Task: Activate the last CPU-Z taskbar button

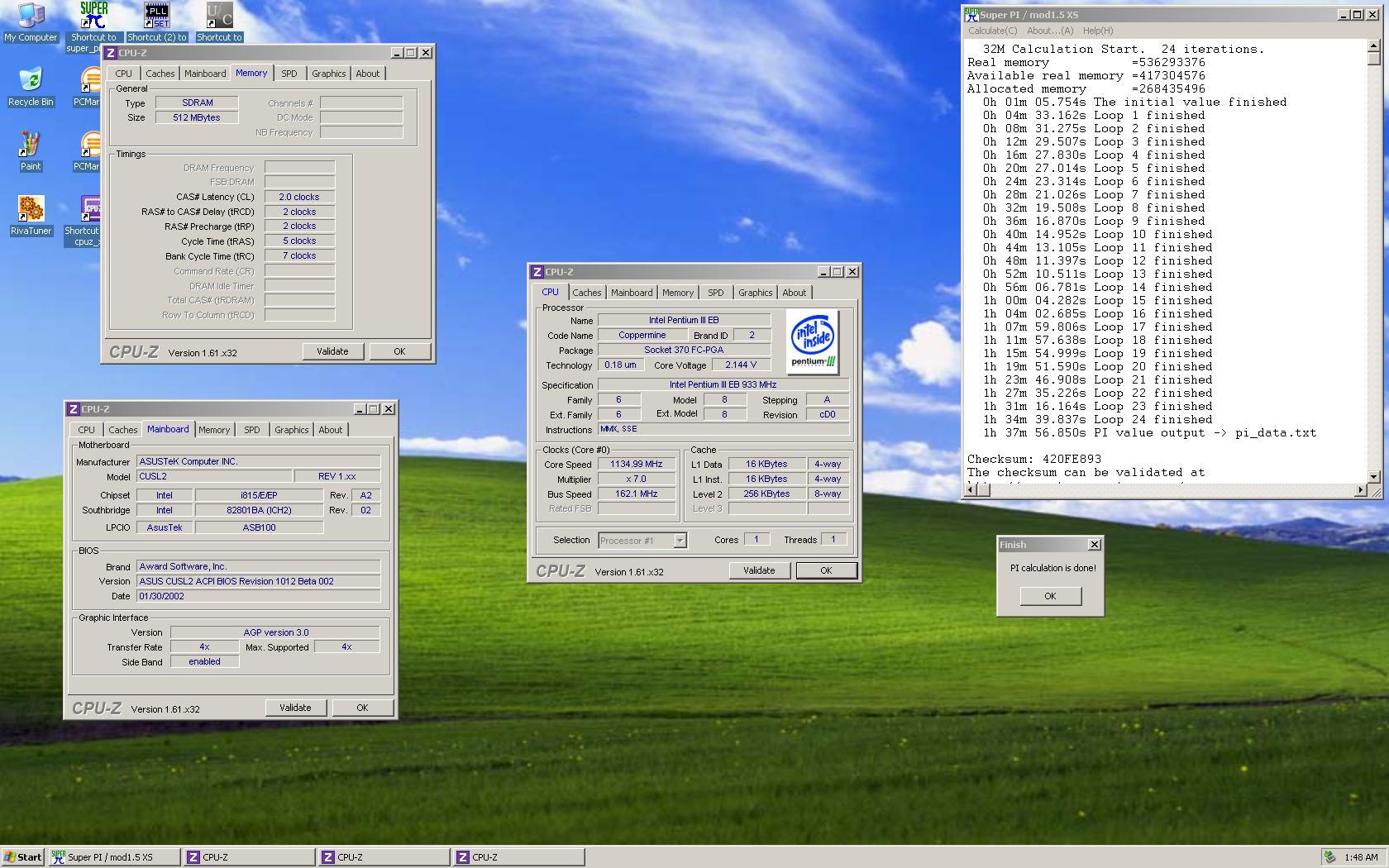Action: [x=518, y=857]
